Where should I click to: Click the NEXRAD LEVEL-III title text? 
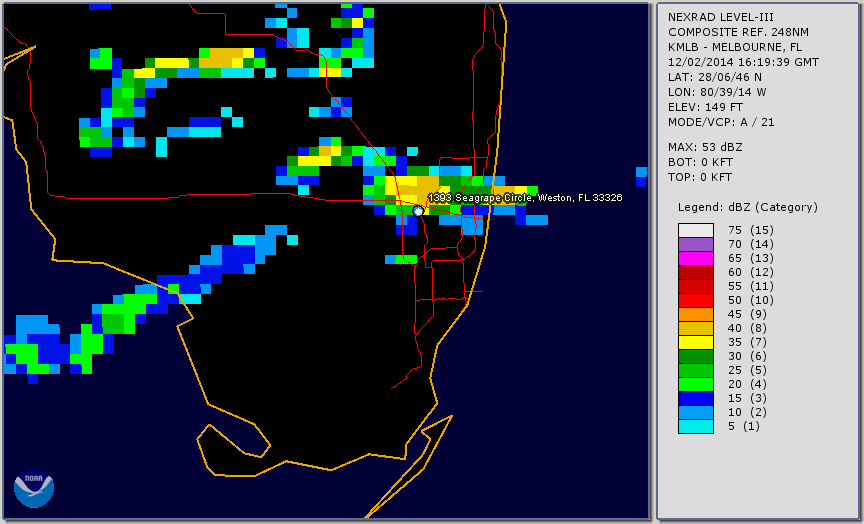[721, 17]
